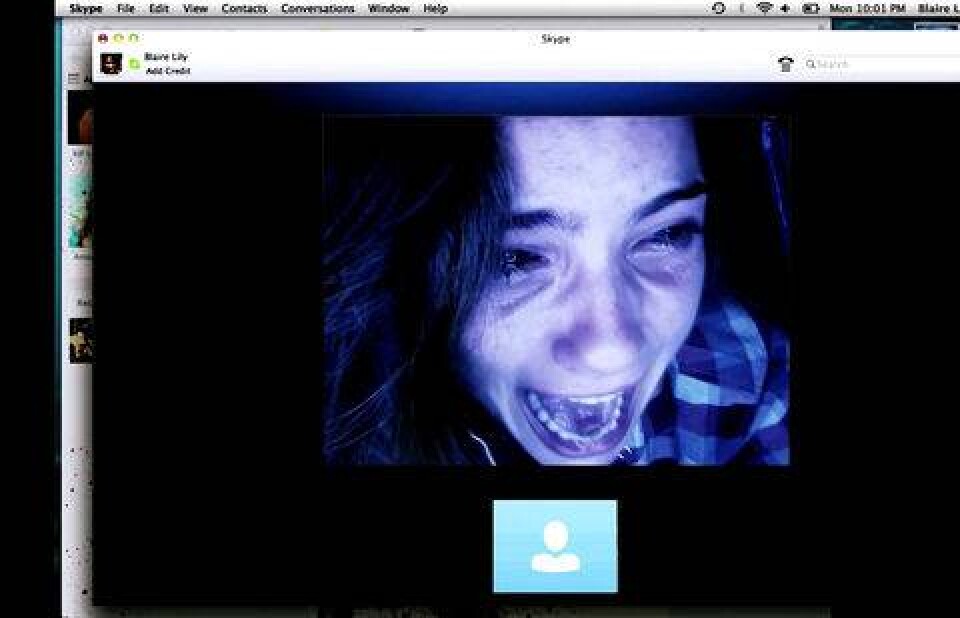Click the Mon 10:01 PM clock
The width and height of the screenshot is (960, 618).
(868, 9)
